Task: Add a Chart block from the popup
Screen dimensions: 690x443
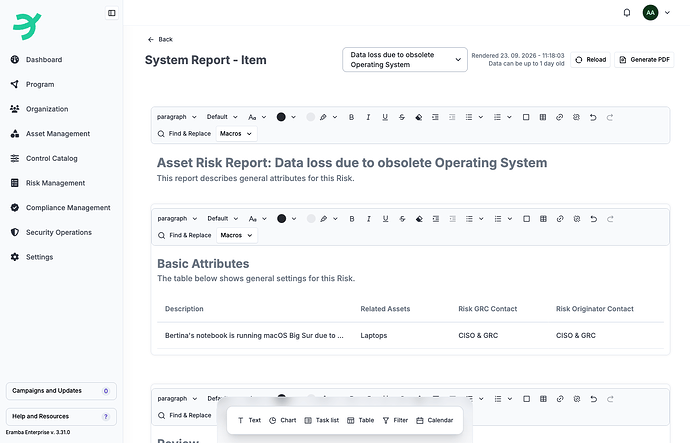Action: pyautogui.click(x=283, y=420)
